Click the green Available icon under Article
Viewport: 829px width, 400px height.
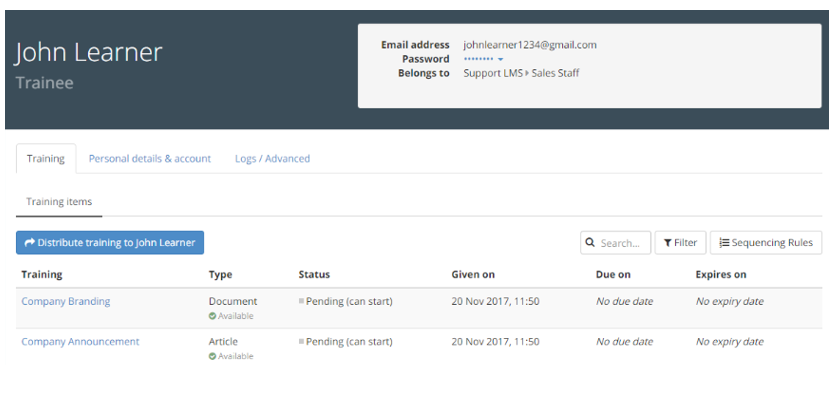click(213, 356)
